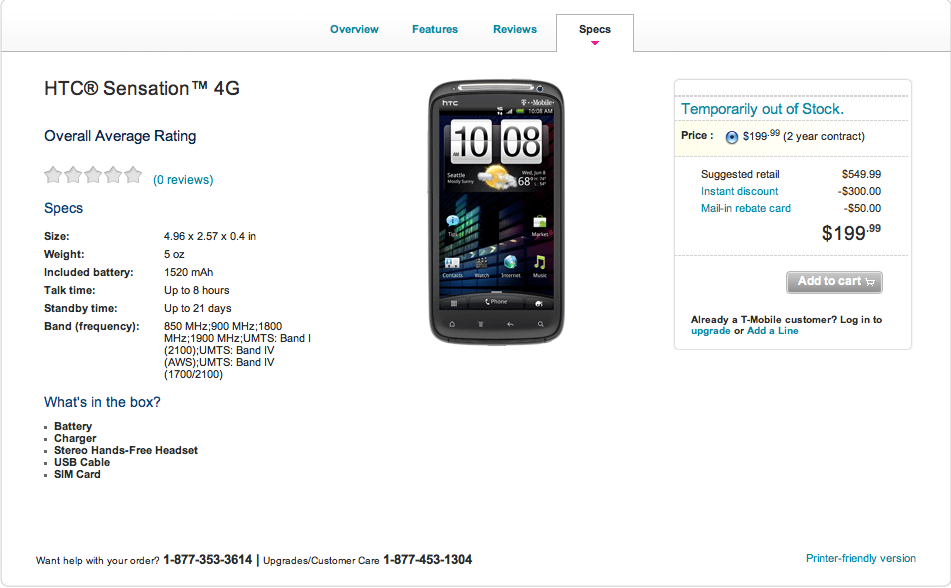
Task: Click the Add to cart button
Action: (835, 282)
